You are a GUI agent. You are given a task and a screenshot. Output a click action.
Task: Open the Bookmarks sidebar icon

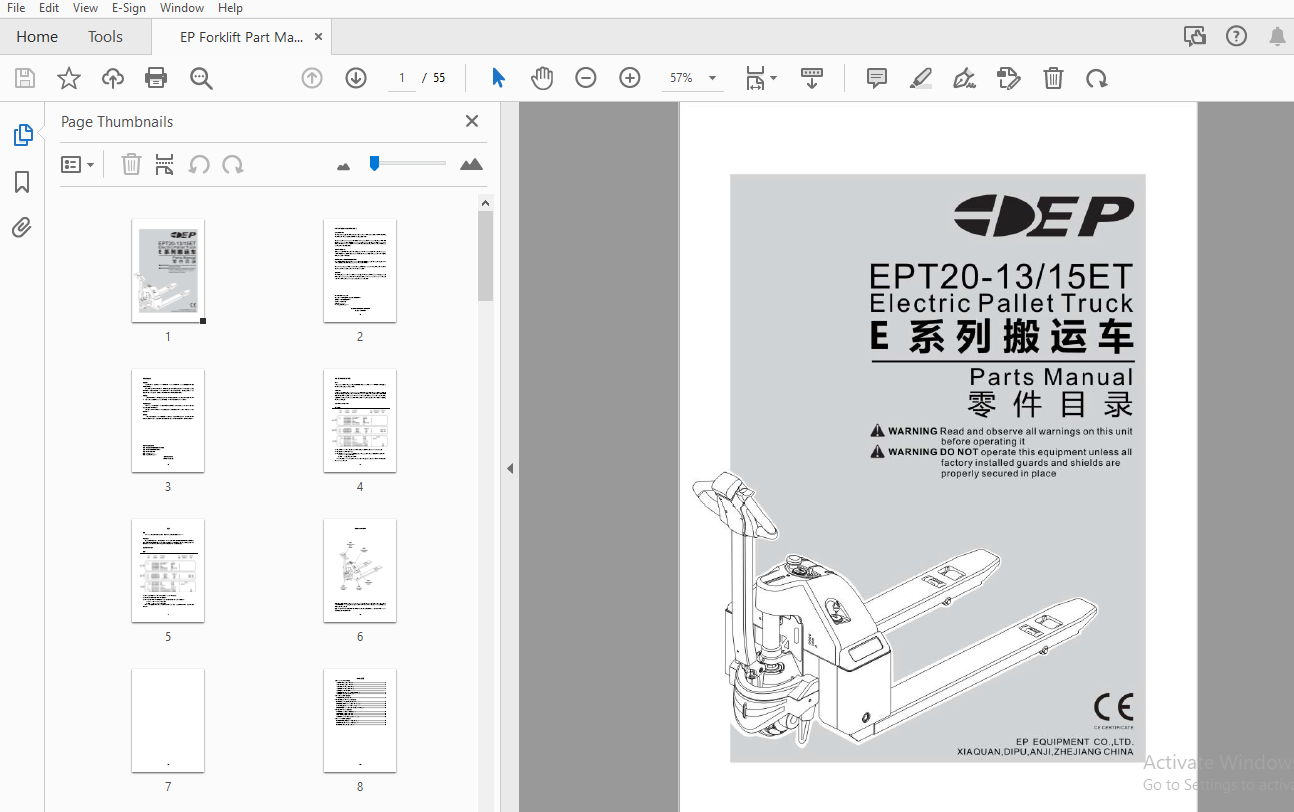(22, 182)
